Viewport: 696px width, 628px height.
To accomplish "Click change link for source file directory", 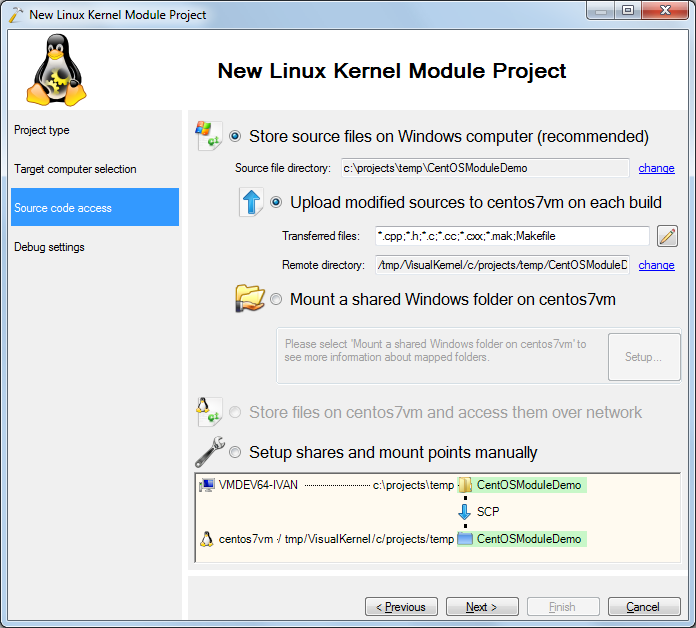I will 656,168.
